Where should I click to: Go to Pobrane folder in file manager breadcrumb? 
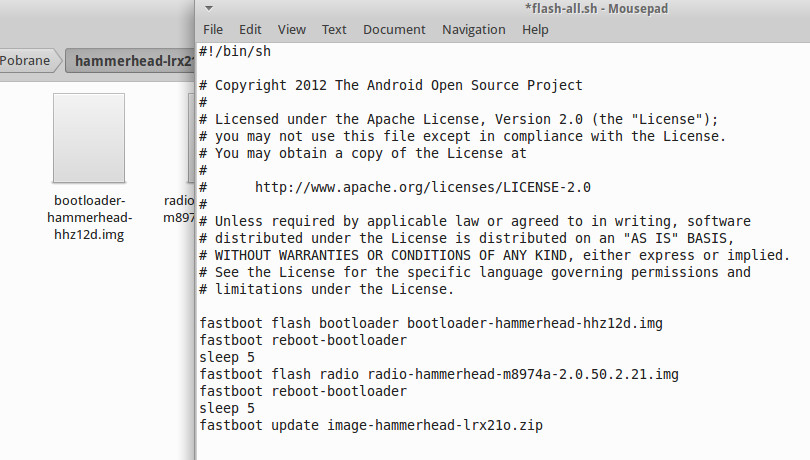pyautogui.click(x=26, y=60)
